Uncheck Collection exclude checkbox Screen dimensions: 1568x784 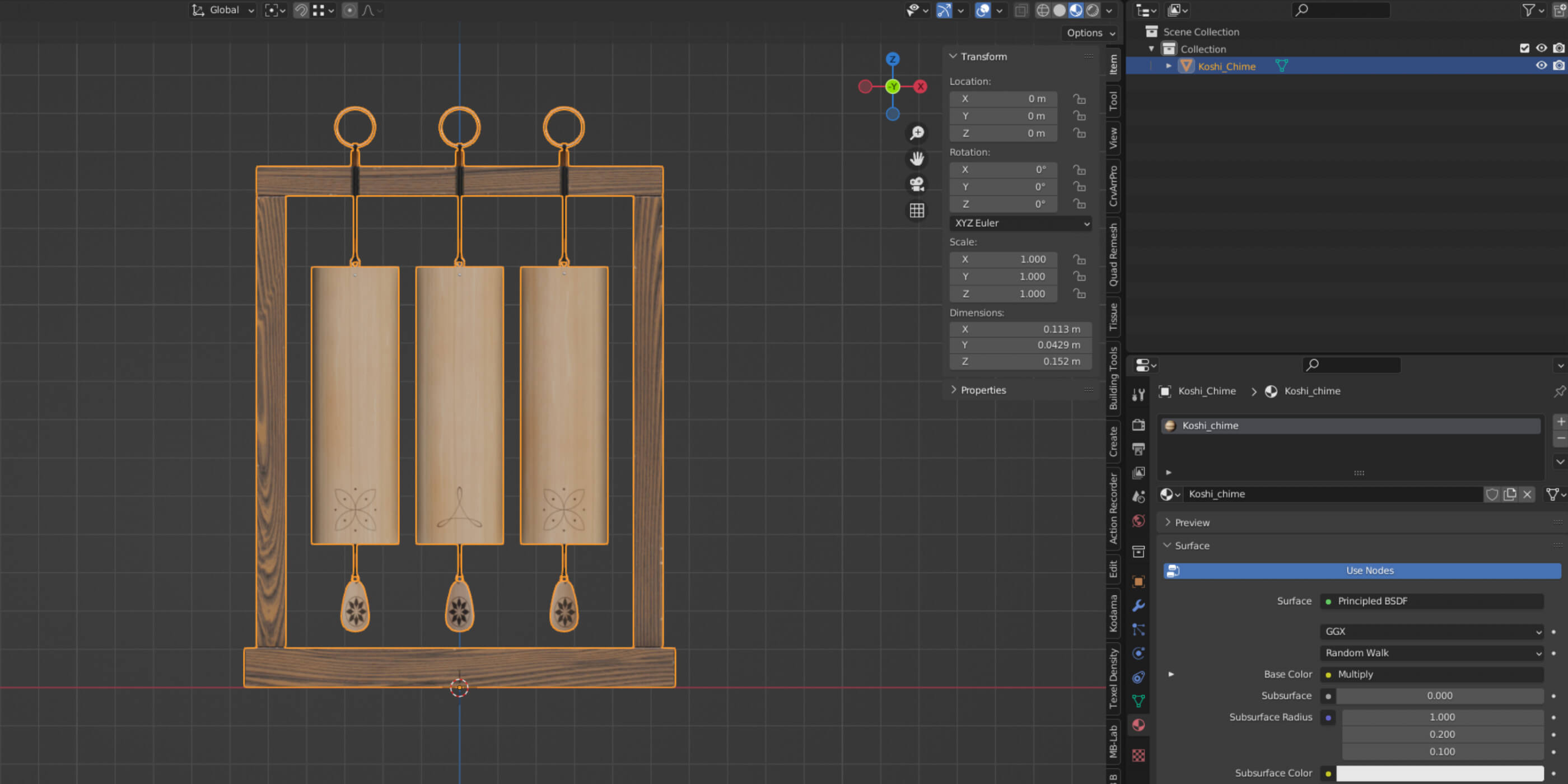click(x=1524, y=48)
